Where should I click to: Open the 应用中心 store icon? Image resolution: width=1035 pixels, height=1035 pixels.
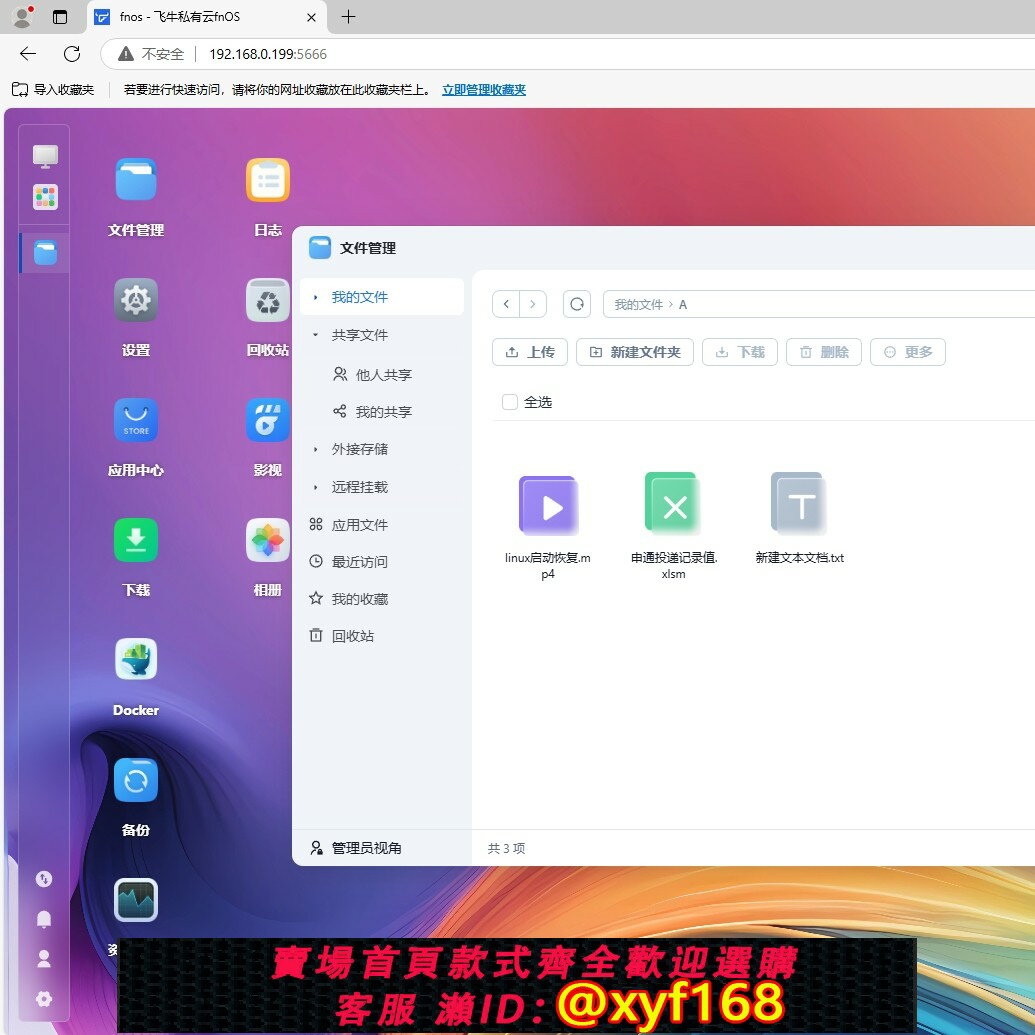tap(136, 421)
